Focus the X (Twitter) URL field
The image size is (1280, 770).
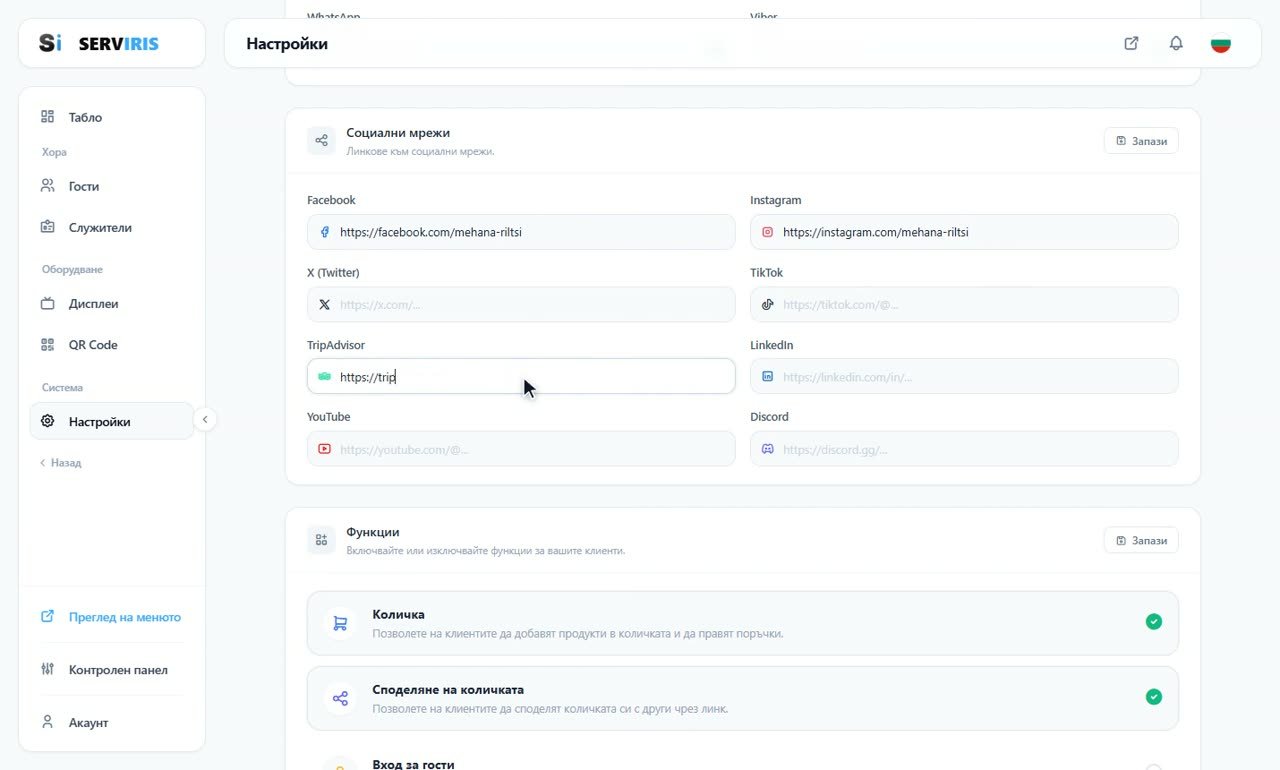[521, 304]
